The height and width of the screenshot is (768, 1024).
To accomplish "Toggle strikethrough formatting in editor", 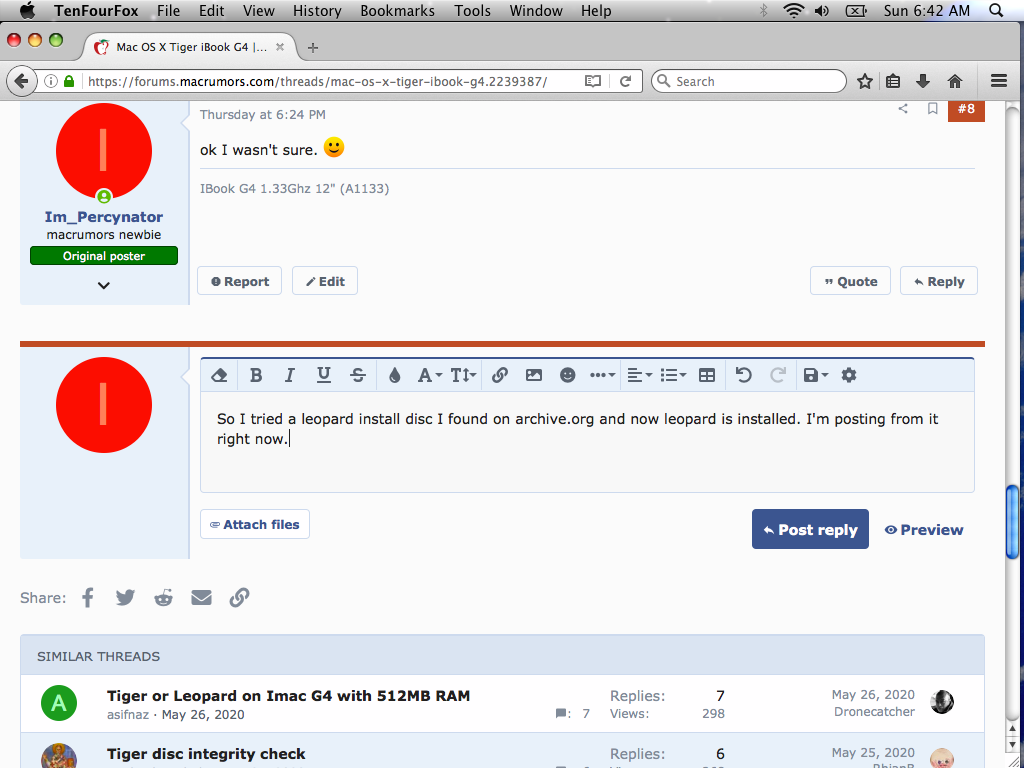I will pos(358,376).
